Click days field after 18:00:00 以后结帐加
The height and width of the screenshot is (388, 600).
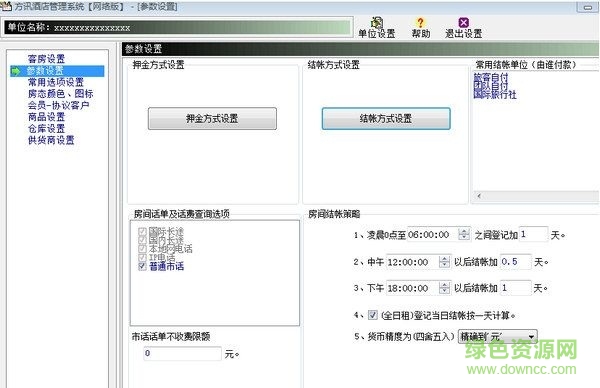pyautogui.click(x=515, y=288)
